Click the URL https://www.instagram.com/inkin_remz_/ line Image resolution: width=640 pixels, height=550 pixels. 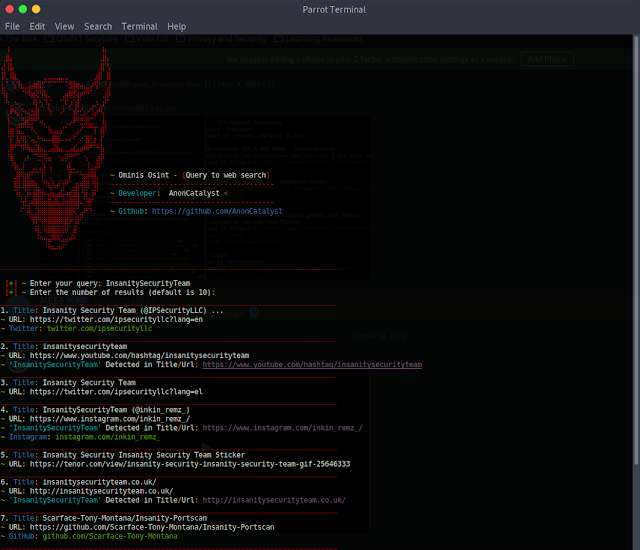click(110, 419)
